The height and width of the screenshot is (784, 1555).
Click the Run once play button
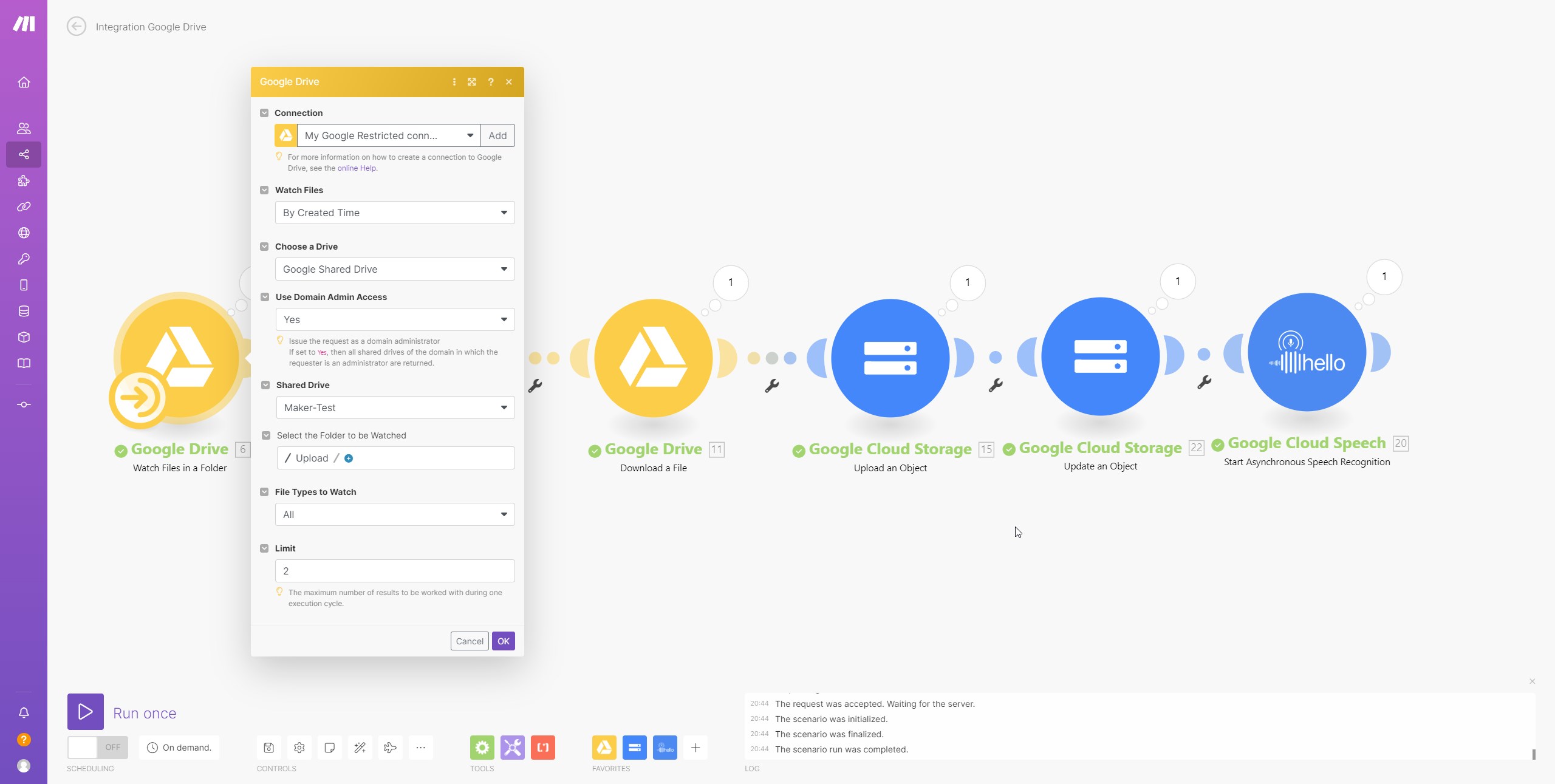point(86,712)
